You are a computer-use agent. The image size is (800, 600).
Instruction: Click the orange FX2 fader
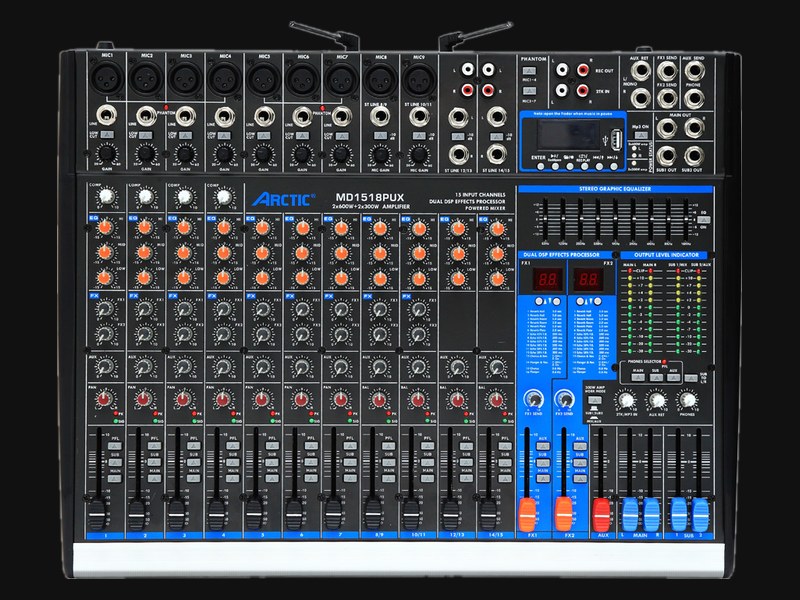pyautogui.click(x=563, y=514)
